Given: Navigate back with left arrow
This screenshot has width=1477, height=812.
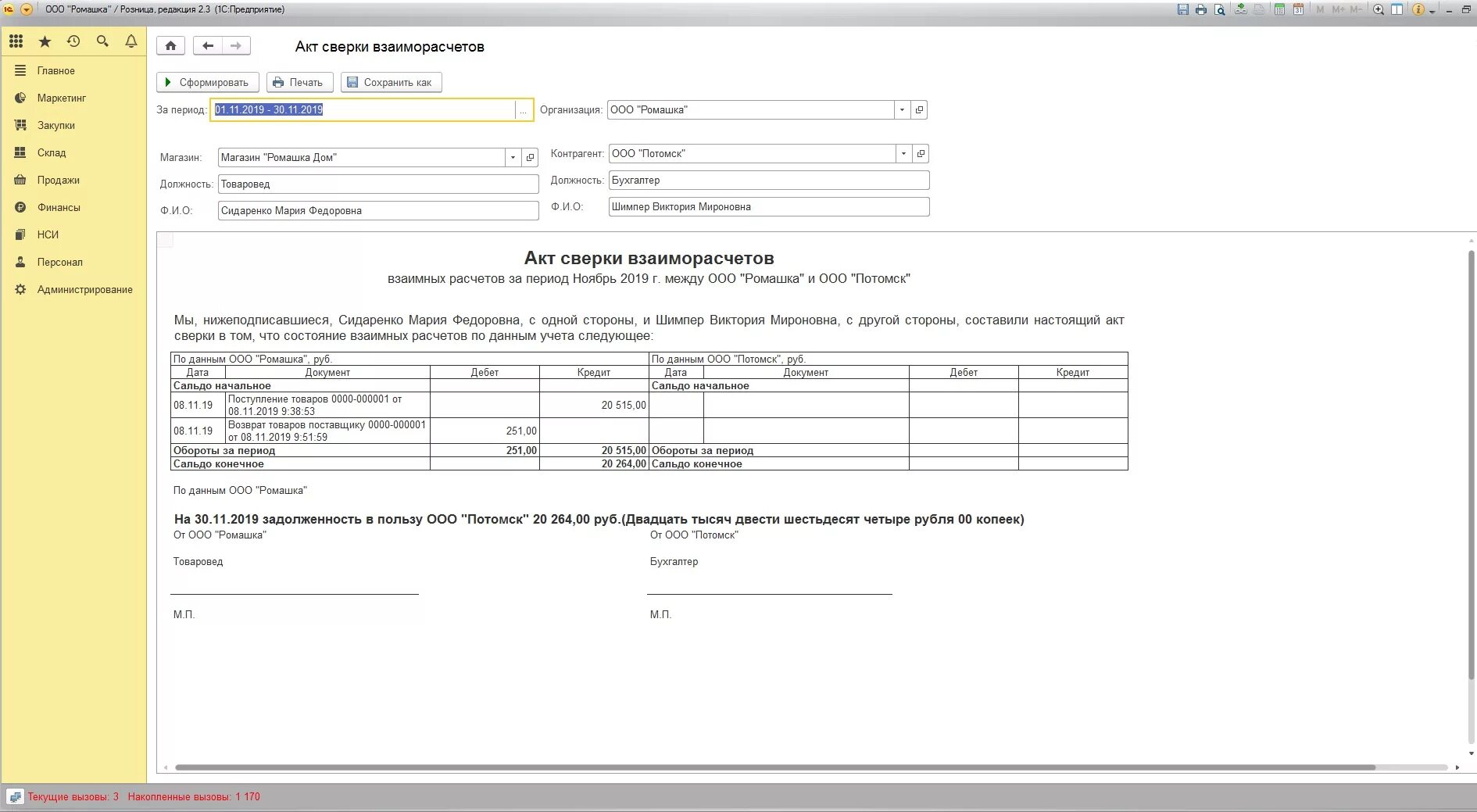Looking at the screenshot, I should pos(208,45).
